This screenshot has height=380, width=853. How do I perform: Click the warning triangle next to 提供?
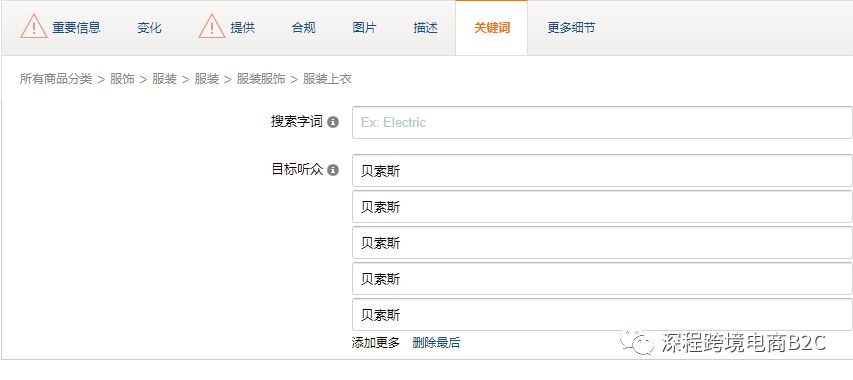click(x=212, y=27)
